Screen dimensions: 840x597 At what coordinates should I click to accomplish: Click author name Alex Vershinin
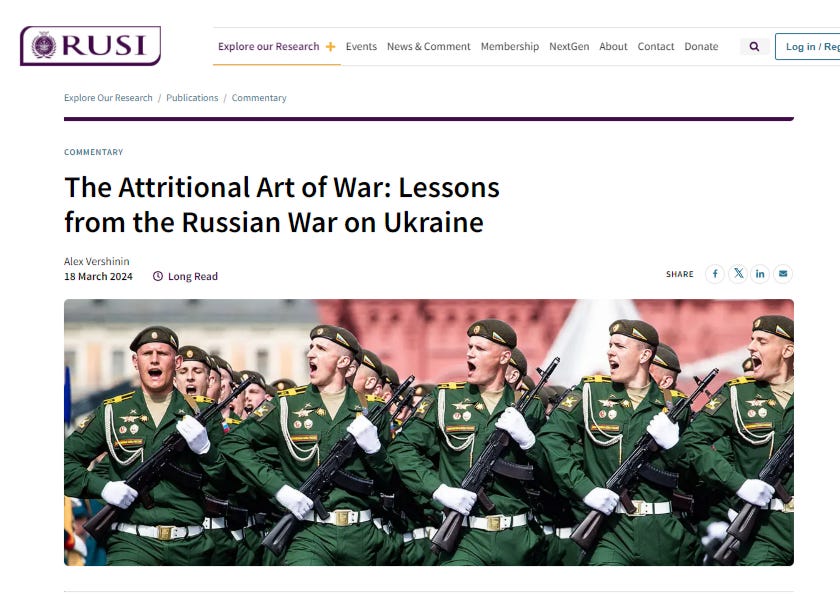(x=96, y=261)
